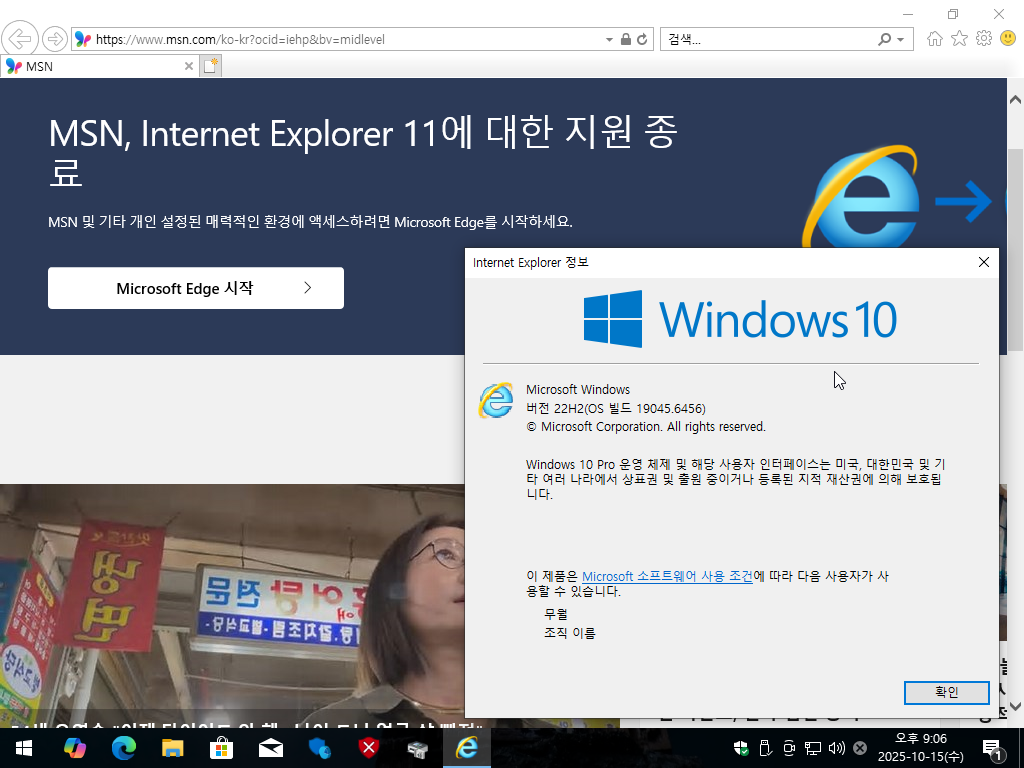The height and width of the screenshot is (768, 1024).
Task: Open Tools menu via the gear icon
Action: (984, 39)
